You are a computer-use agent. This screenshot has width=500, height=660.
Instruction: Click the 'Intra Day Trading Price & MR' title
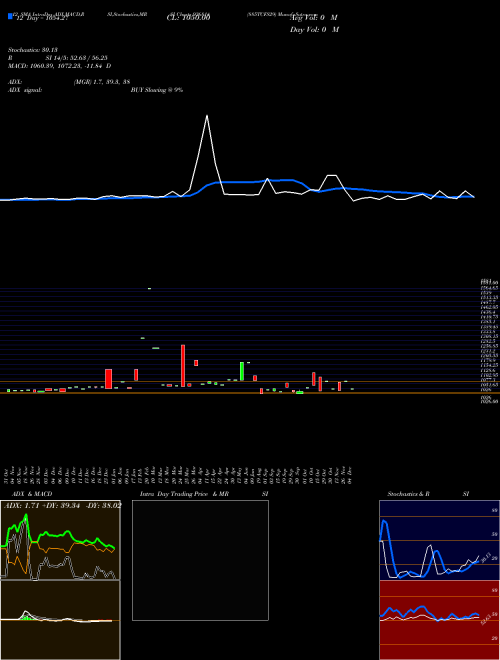[185, 494]
